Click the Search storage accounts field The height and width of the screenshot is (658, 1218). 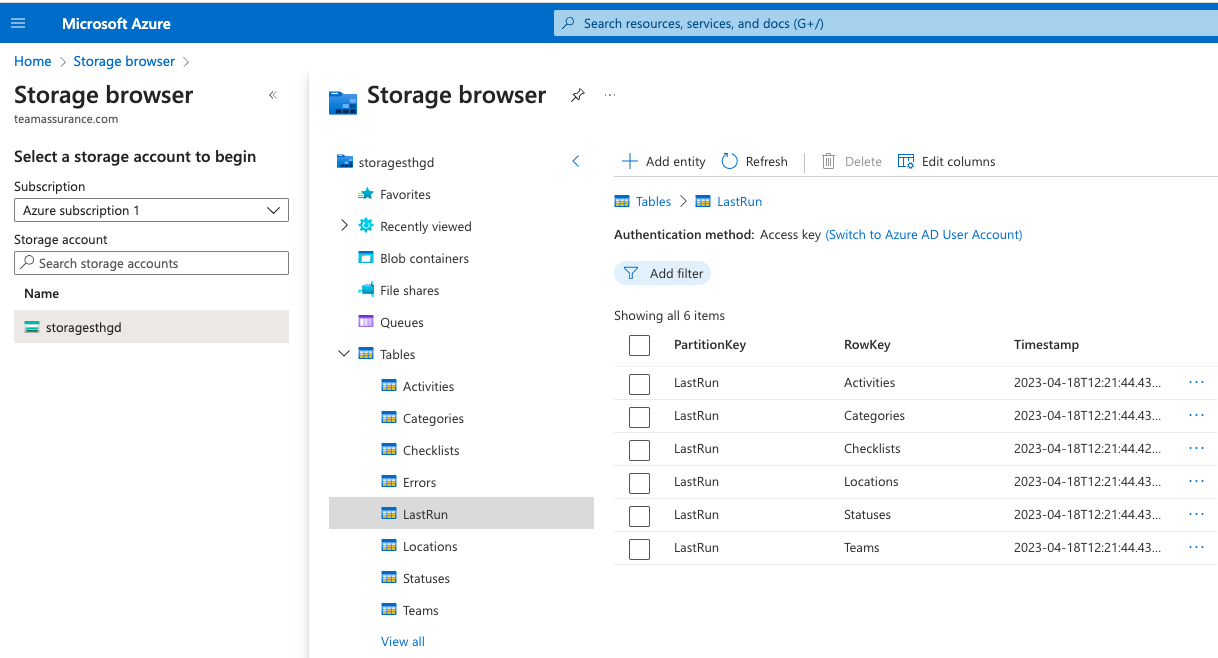tap(151, 263)
